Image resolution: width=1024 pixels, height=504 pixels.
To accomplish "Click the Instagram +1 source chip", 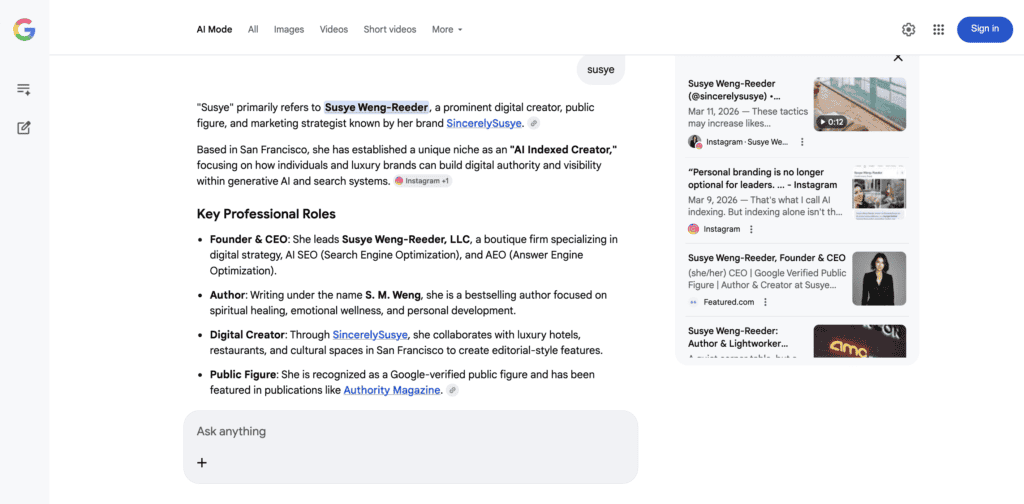I will tap(423, 181).
